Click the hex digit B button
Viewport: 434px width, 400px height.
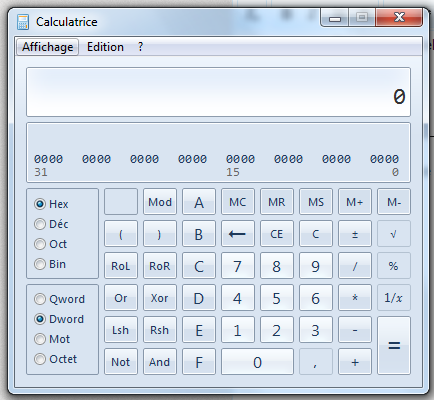click(199, 234)
